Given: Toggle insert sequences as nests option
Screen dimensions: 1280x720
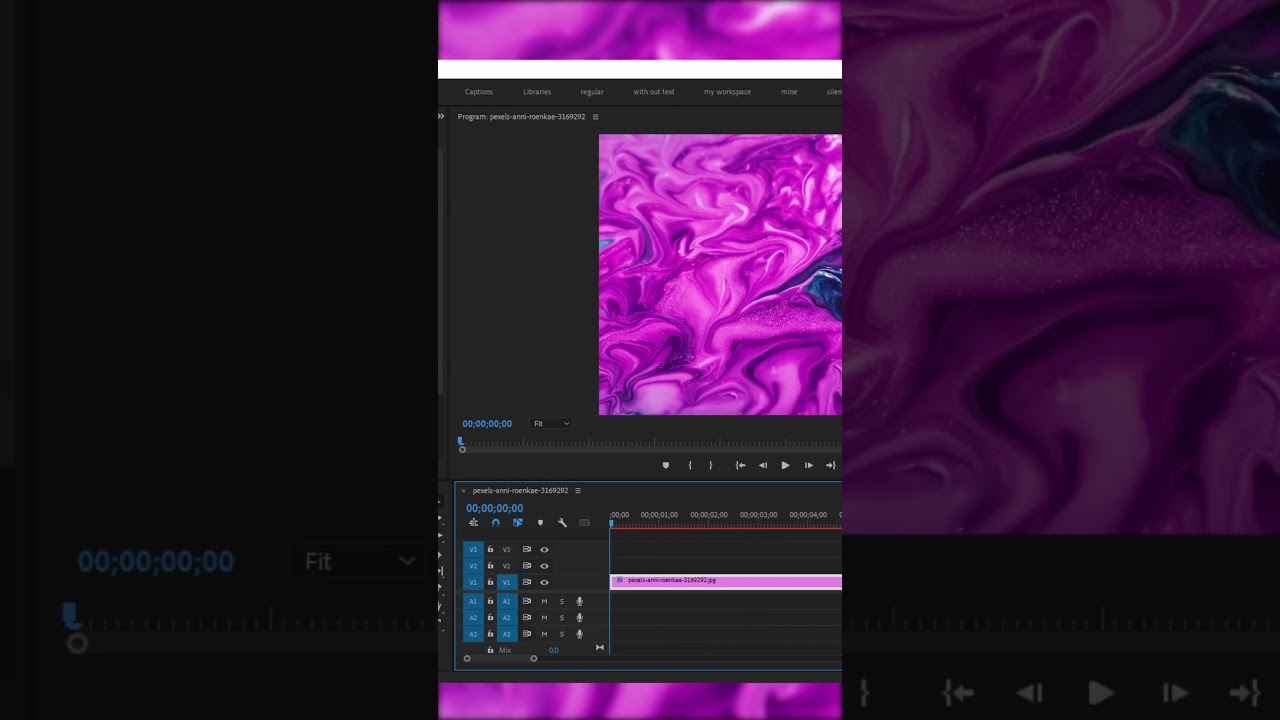Looking at the screenshot, I should point(474,523).
